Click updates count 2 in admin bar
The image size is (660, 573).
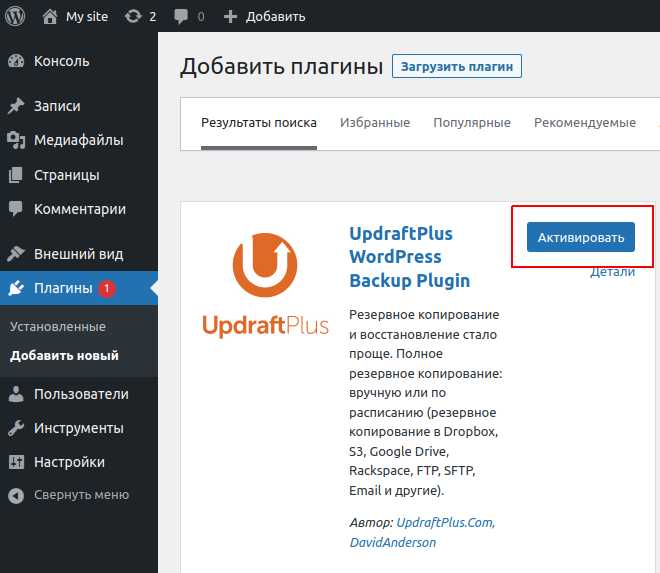point(152,16)
